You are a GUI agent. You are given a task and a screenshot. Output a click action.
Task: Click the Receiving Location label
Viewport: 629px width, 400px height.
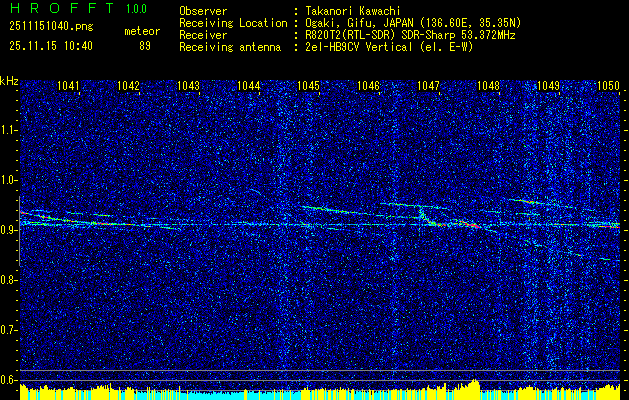(x=233, y=23)
